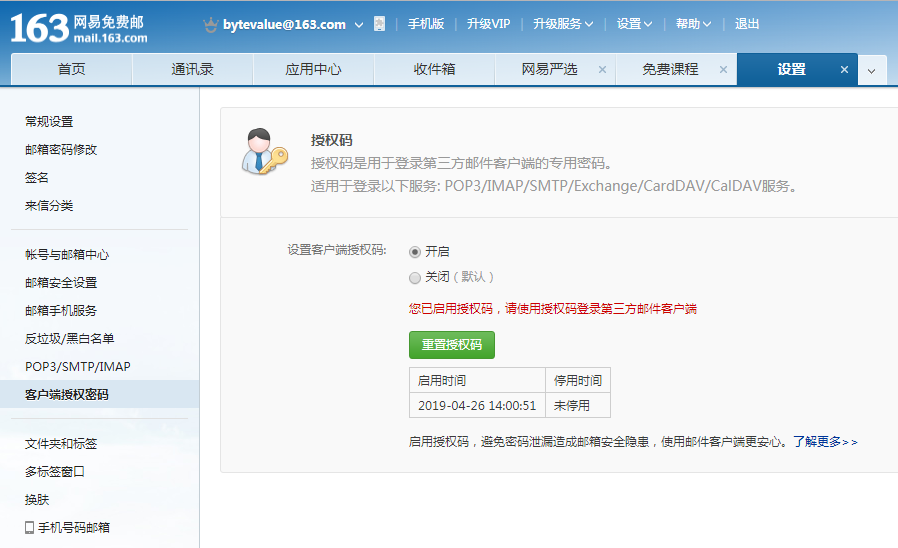Click the green 重置授权码 button
The width and height of the screenshot is (898, 548).
click(x=451, y=345)
